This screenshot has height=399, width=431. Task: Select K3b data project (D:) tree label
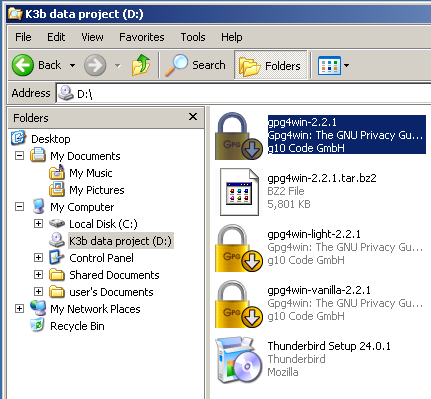pyautogui.click(x=120, y=241)
